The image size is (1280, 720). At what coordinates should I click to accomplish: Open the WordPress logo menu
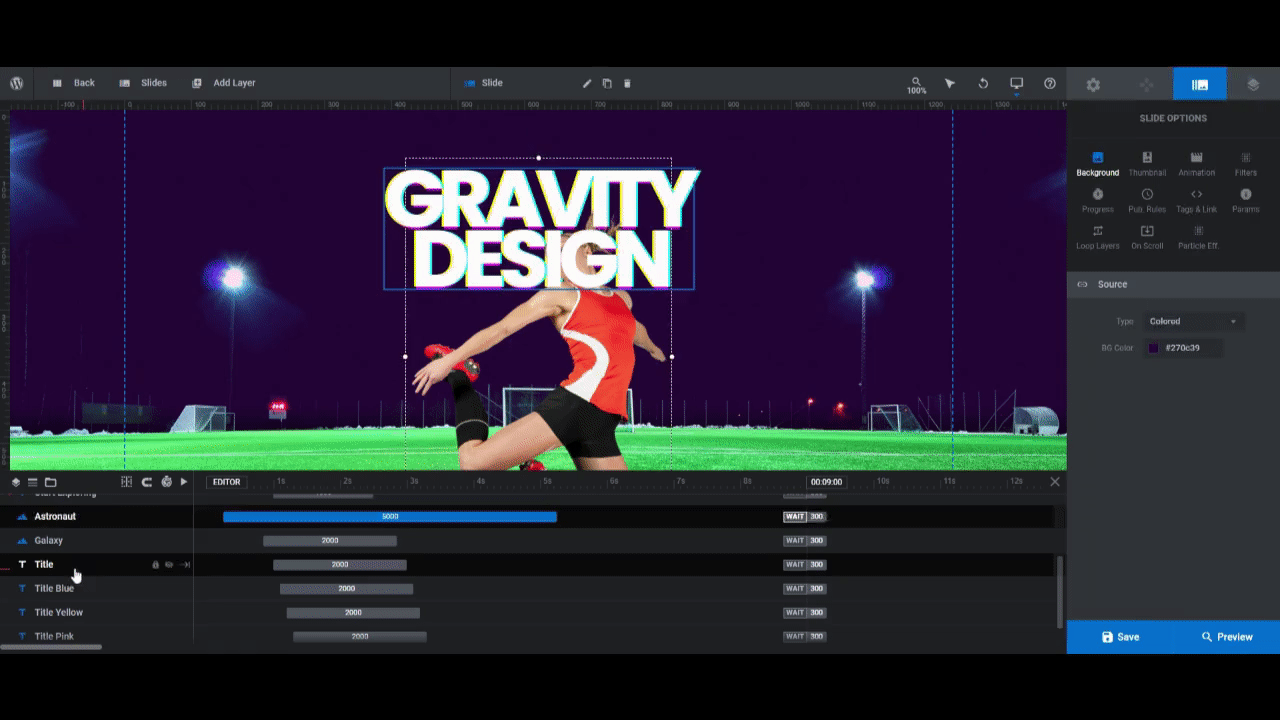17,83
